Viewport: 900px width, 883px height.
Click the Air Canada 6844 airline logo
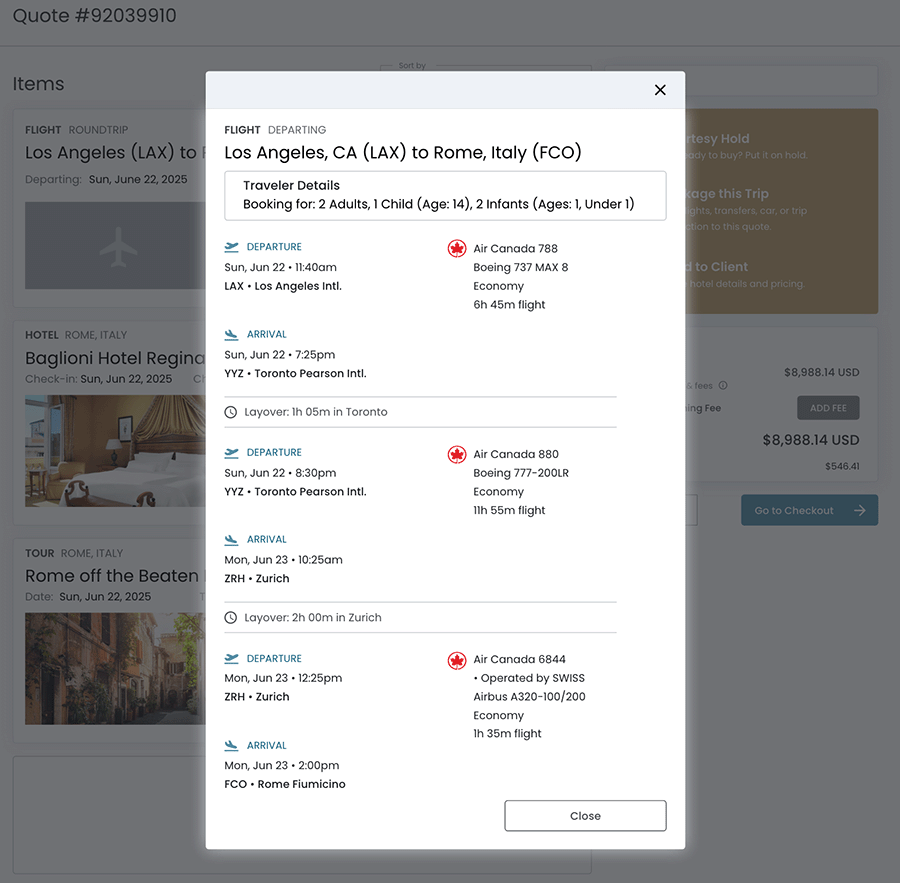pyautogui.click(x=457, y=660)
